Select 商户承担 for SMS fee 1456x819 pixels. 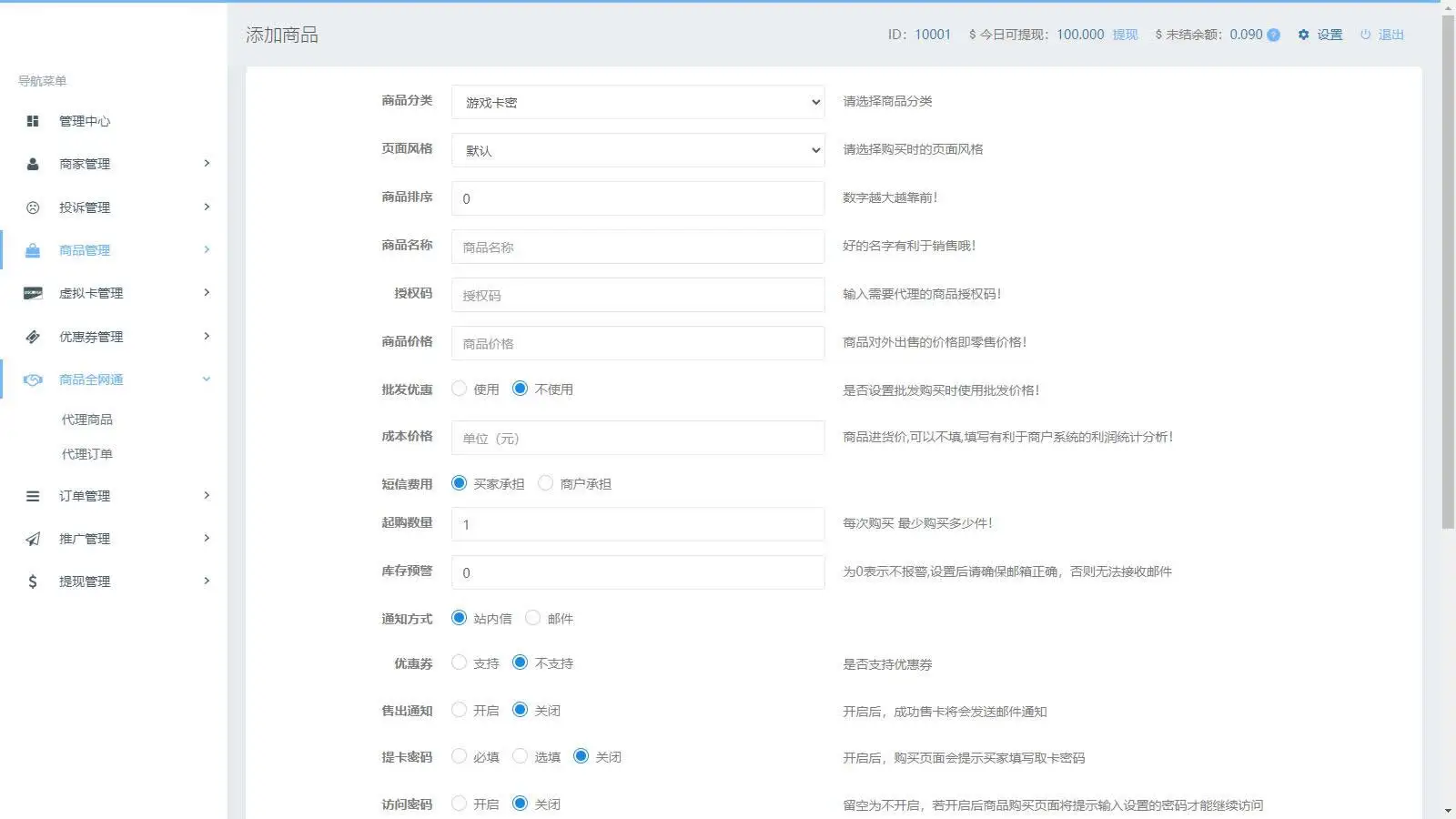coord(545,483)
